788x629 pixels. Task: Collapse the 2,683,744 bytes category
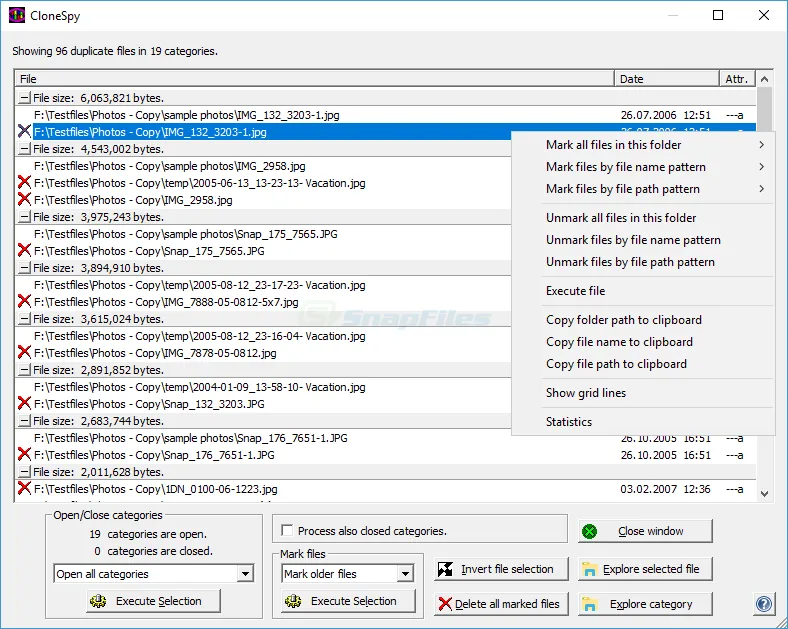(24, 421)
